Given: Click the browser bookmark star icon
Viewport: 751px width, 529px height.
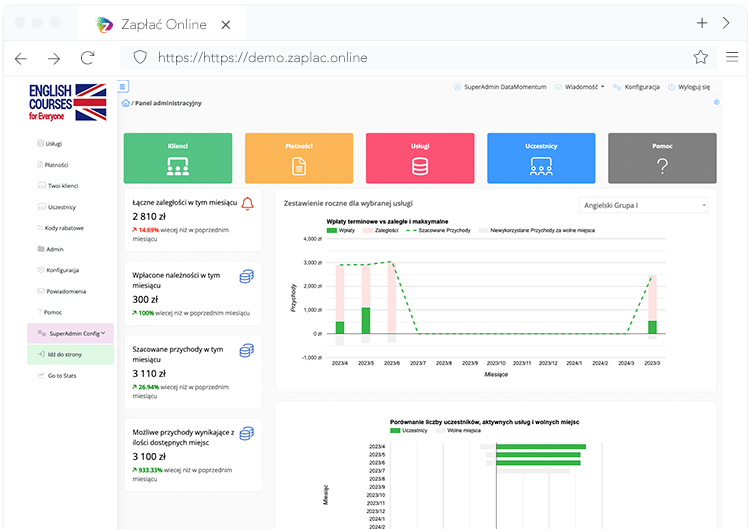Looking at the screenshot, I should coord(701,57).
